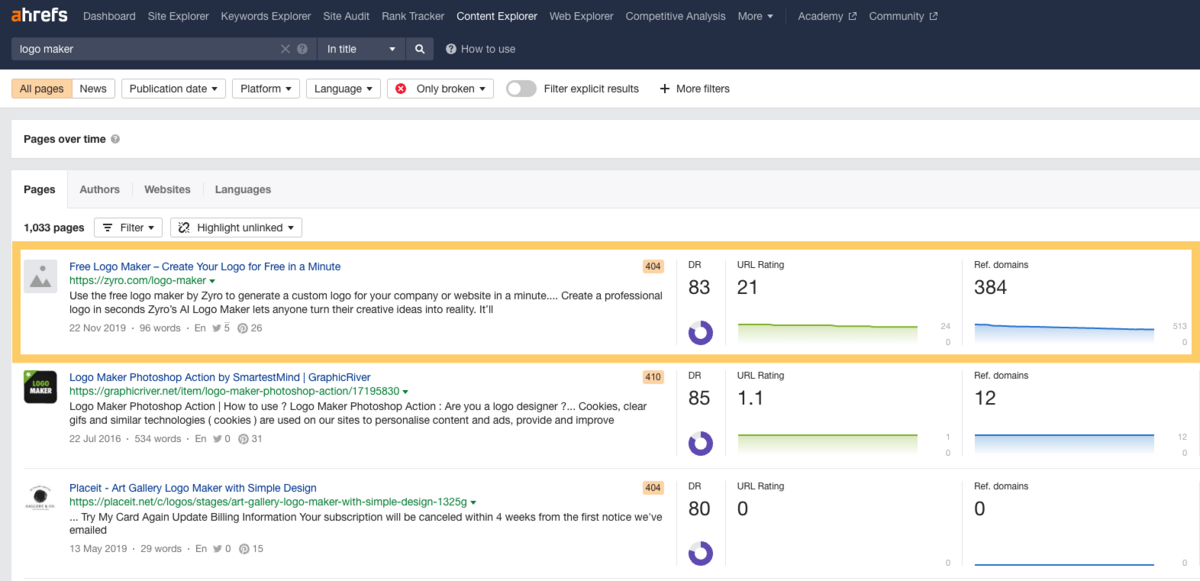
Task: Click the search help question mark icon
Action: pos(302,49)
